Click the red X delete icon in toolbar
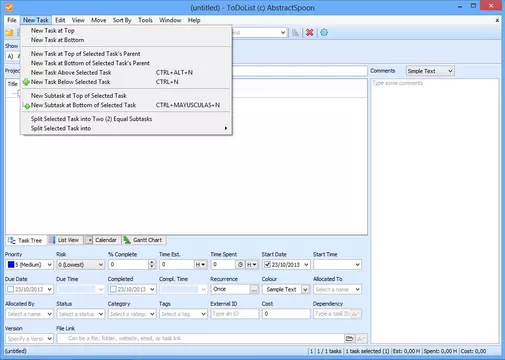The height and width of the screenshot is (360, 505). (x=310, y=32)
